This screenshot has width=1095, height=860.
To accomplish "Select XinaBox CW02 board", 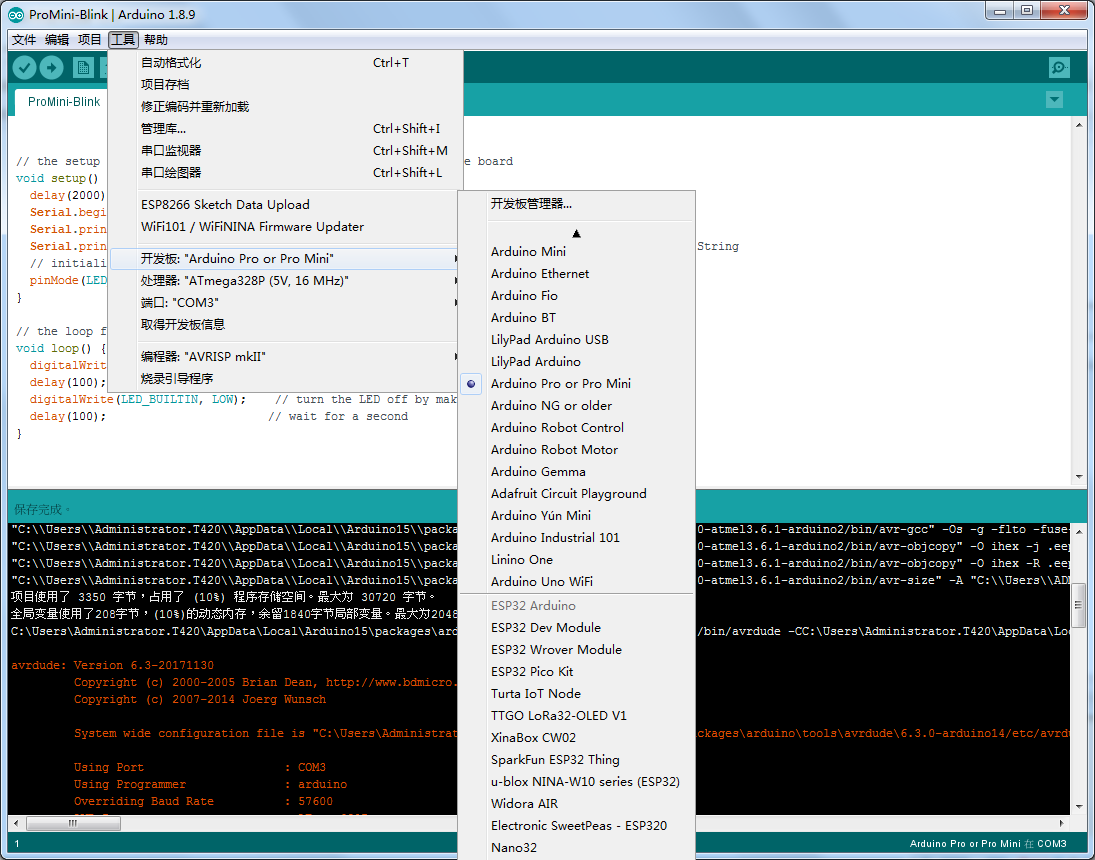I will pos(577,738).
